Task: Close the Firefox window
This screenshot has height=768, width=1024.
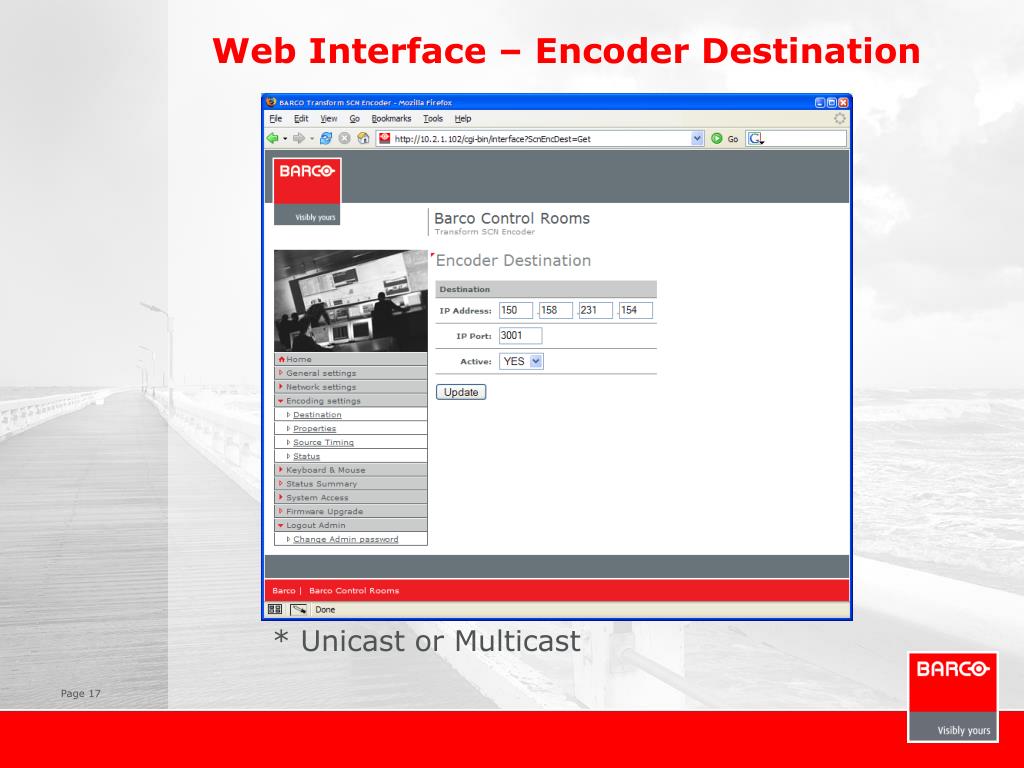Action: pos(843,103)
